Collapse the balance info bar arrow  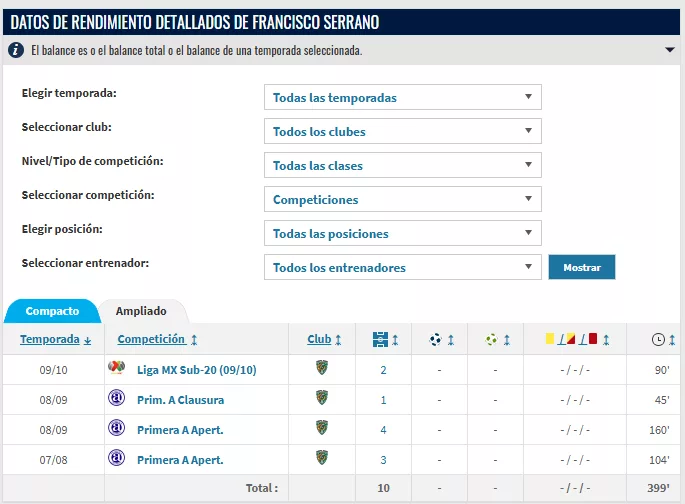pos(670,50)
